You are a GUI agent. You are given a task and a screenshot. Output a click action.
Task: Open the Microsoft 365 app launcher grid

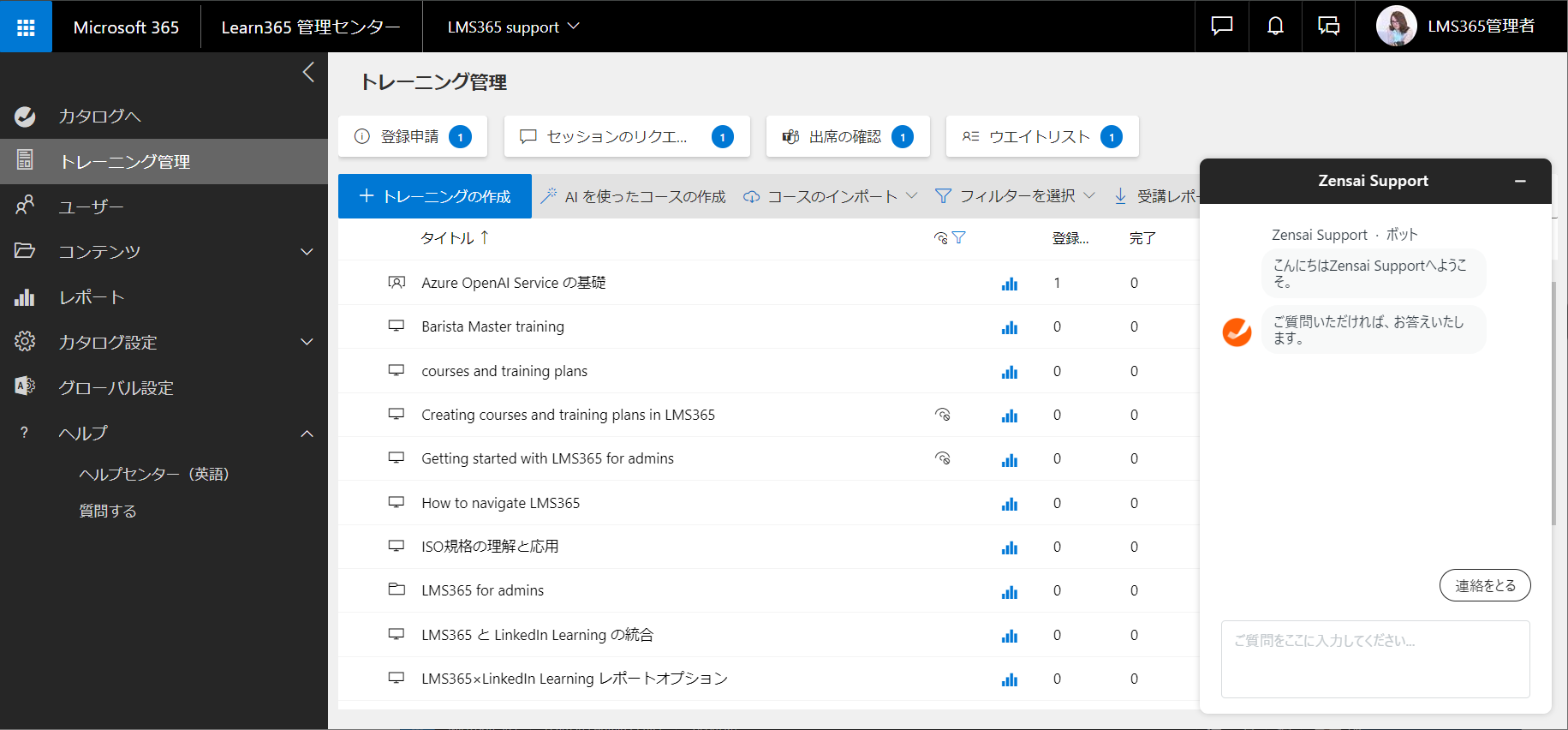[x=26, y=27]
